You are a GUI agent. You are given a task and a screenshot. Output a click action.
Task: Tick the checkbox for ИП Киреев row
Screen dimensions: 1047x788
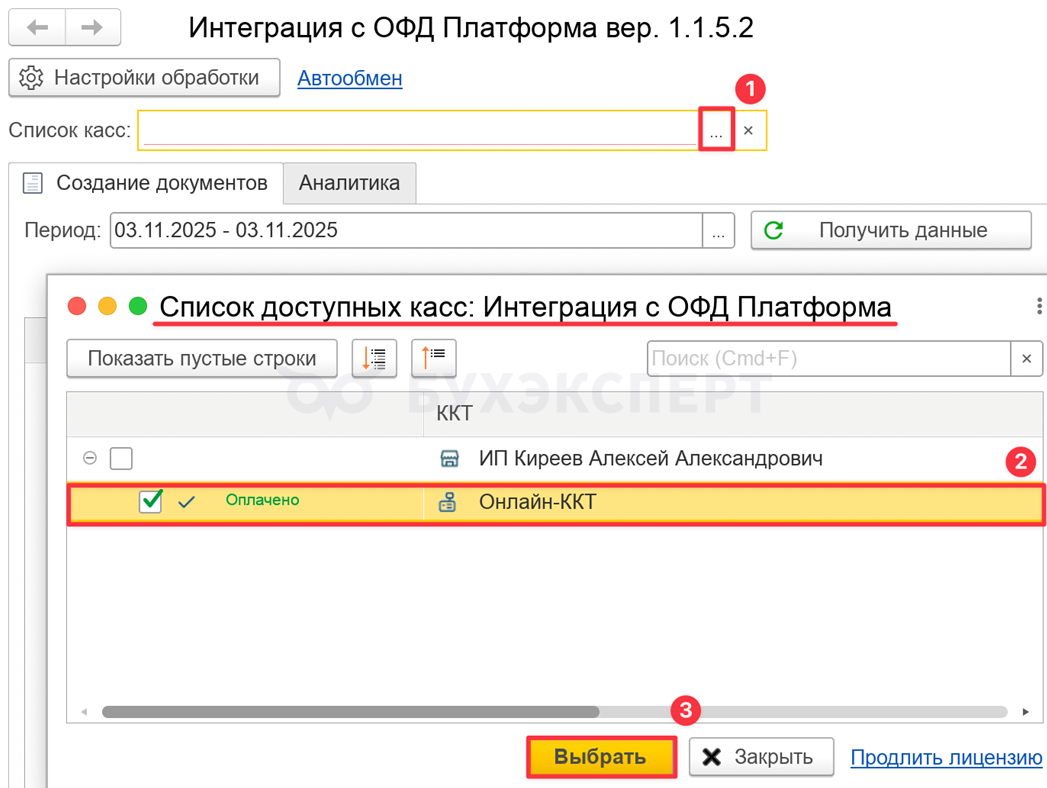pyautogui.click(x=121, y=459)
